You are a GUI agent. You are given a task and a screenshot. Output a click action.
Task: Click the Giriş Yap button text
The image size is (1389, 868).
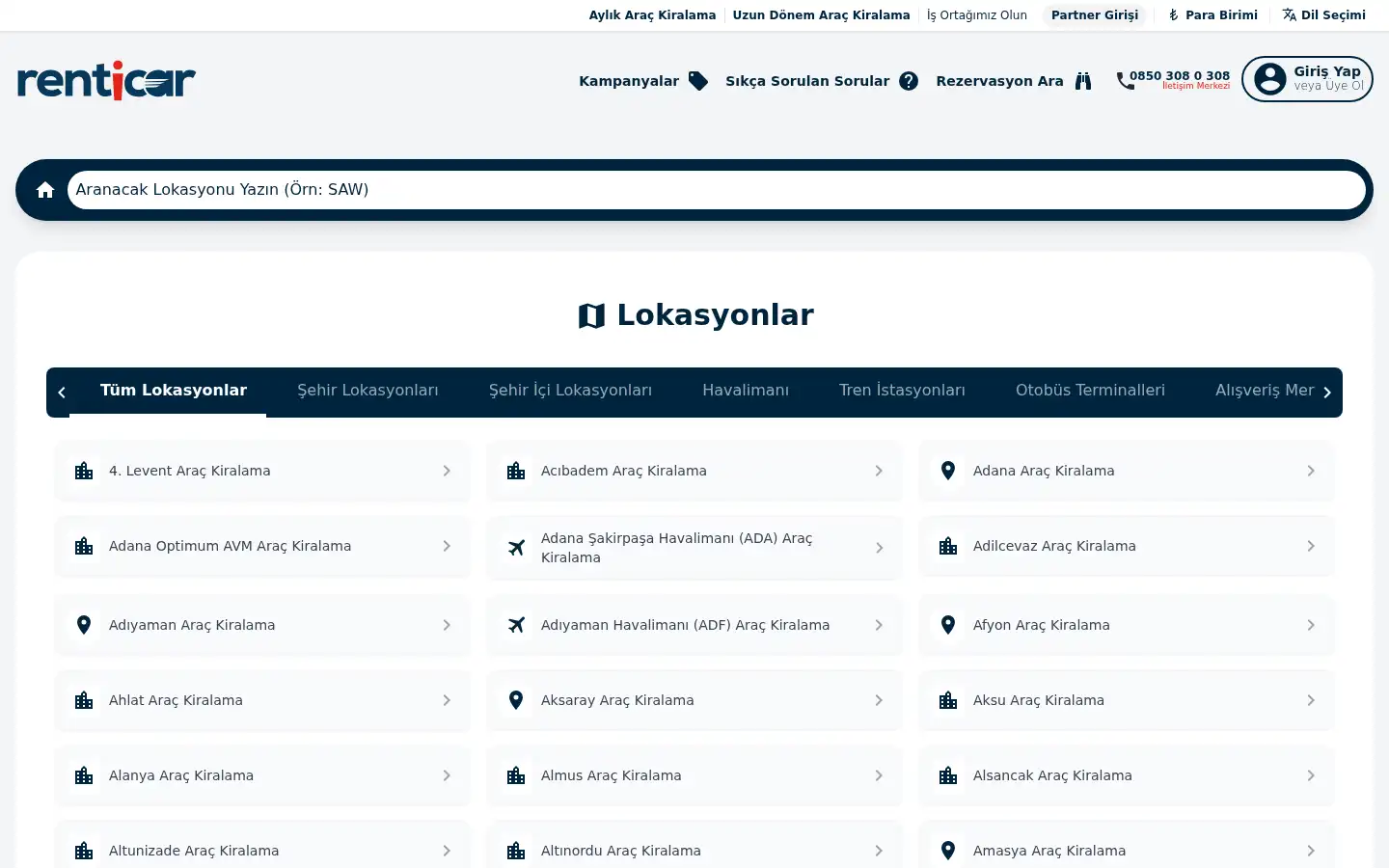pyautogui.click(x=1327, y=71)
